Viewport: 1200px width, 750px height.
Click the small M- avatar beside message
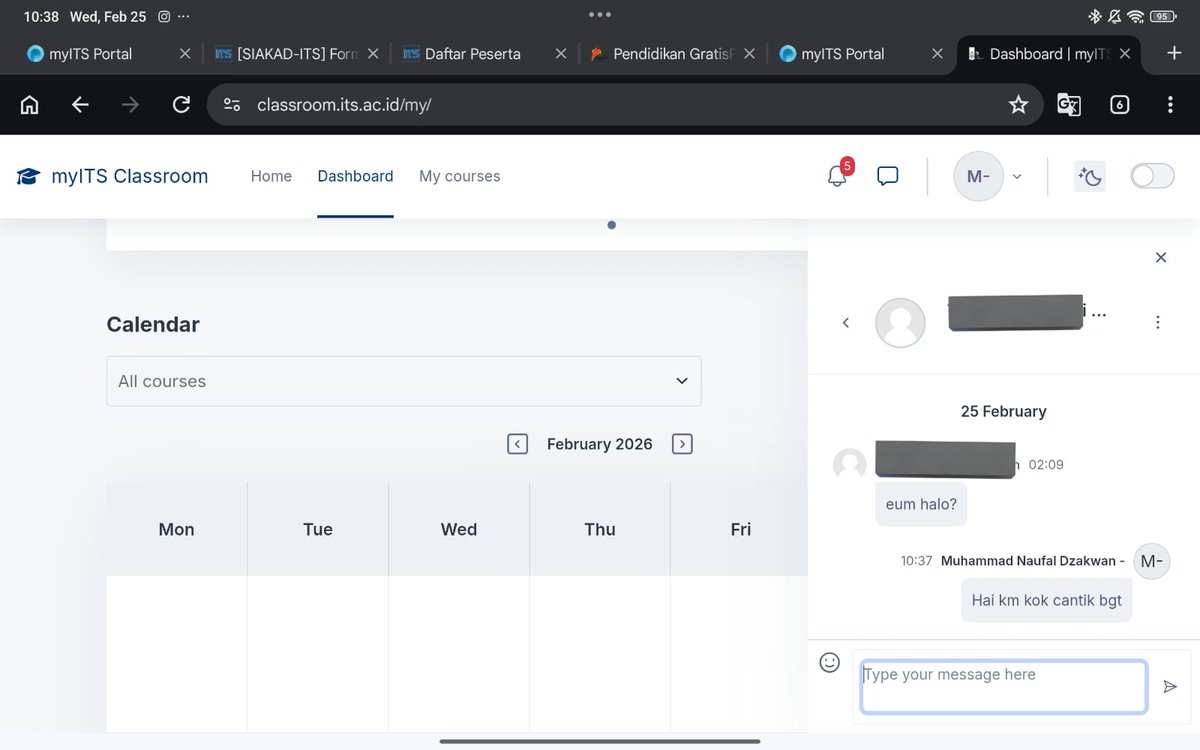[x=1151, y=561]
